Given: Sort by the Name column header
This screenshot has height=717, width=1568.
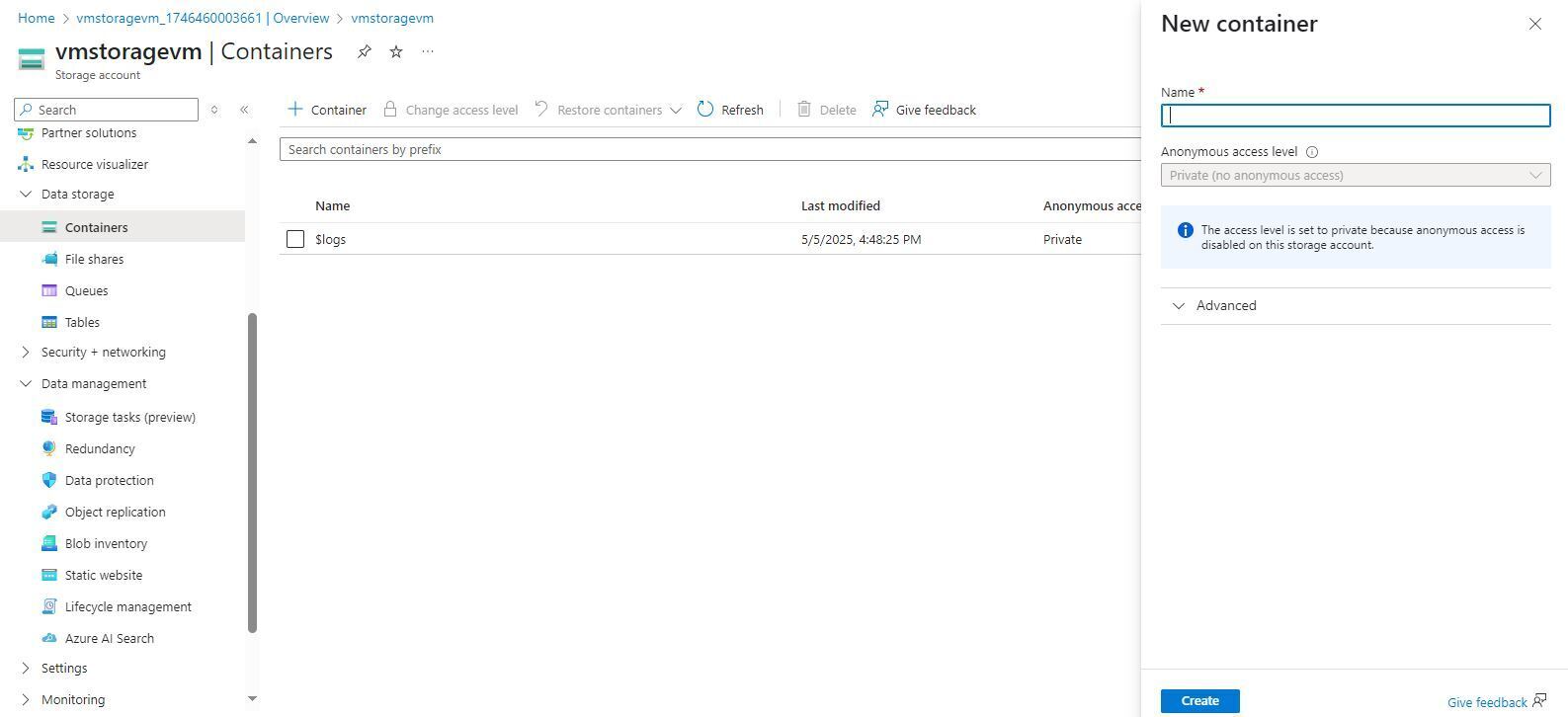Looking at the screenshot, I should [x=332, y=205].
